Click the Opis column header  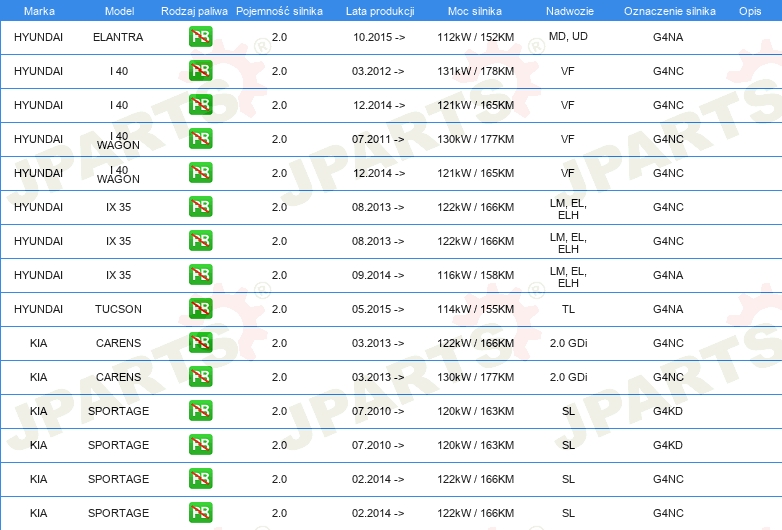click(749, 10)
